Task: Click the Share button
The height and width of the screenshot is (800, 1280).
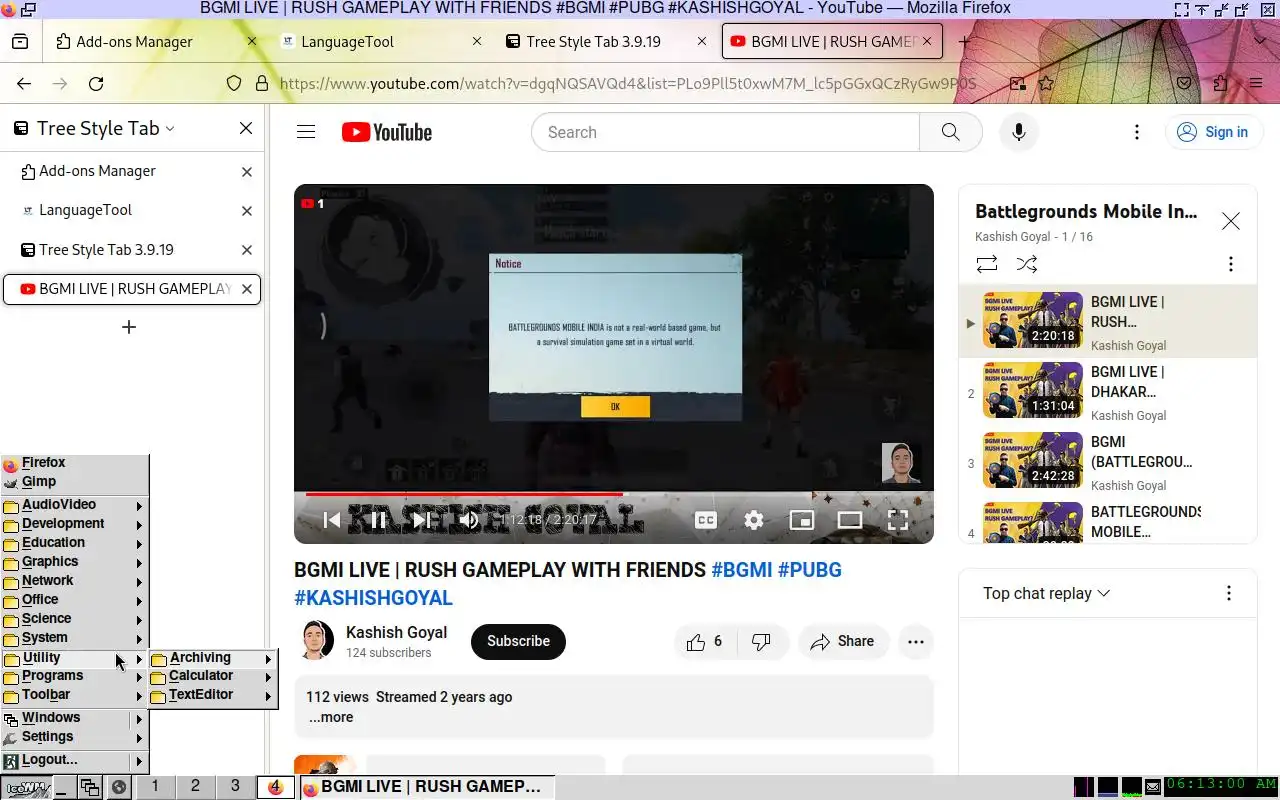Action: pos(843,642)
